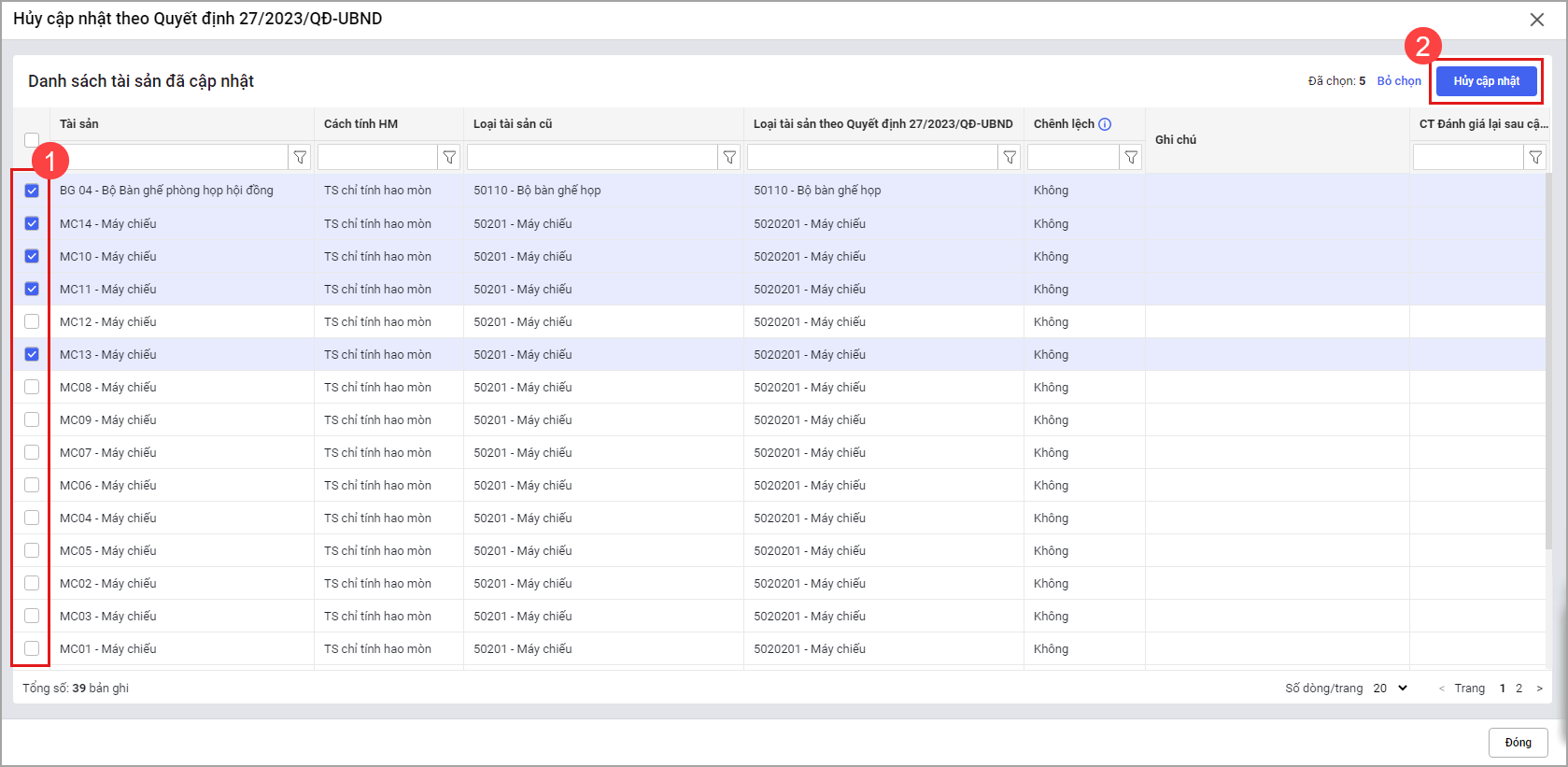Uncheck the BG 04 meeting table row
1568x767 pixels.
32,191
